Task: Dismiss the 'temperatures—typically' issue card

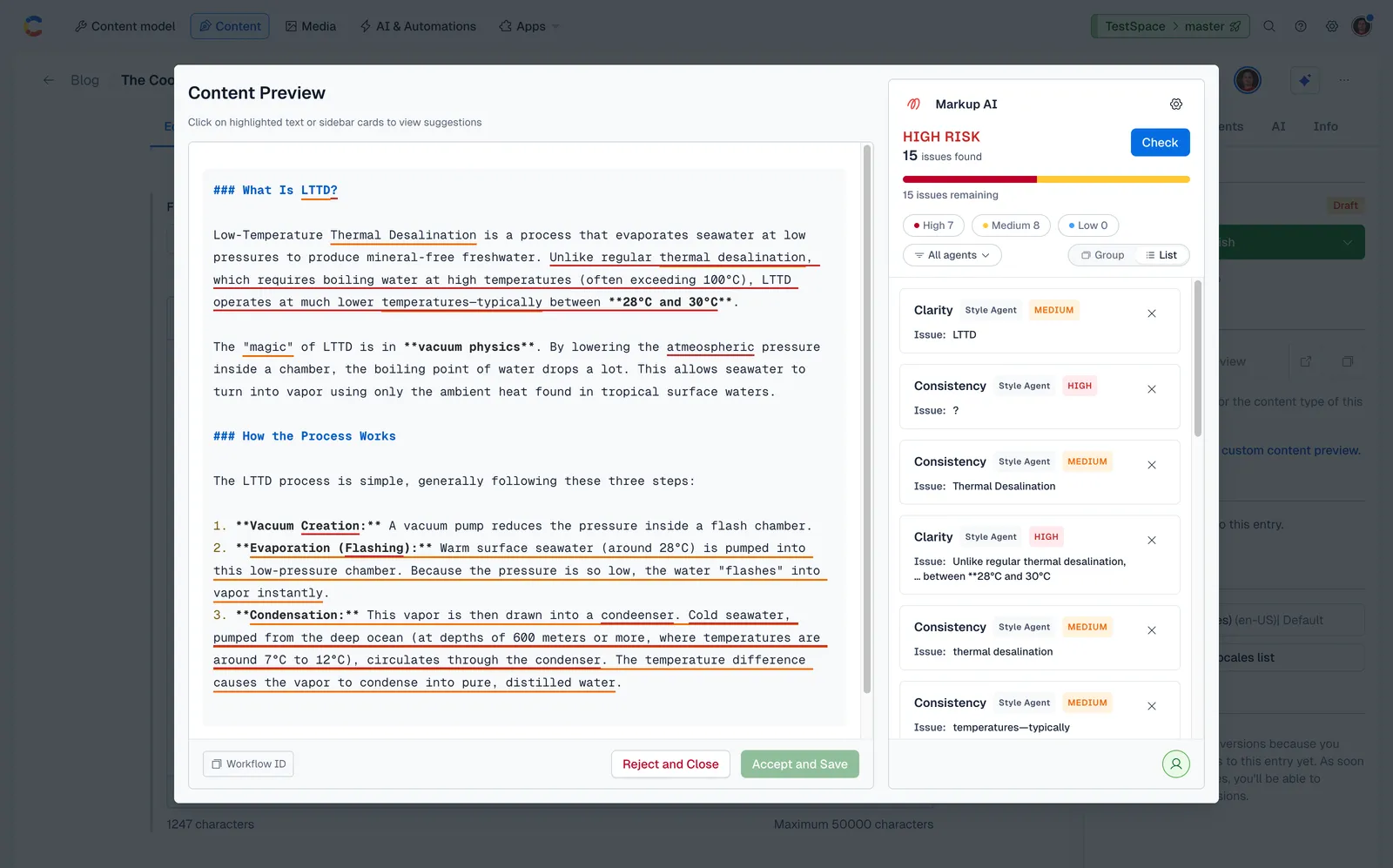Action: [1151, 706]
